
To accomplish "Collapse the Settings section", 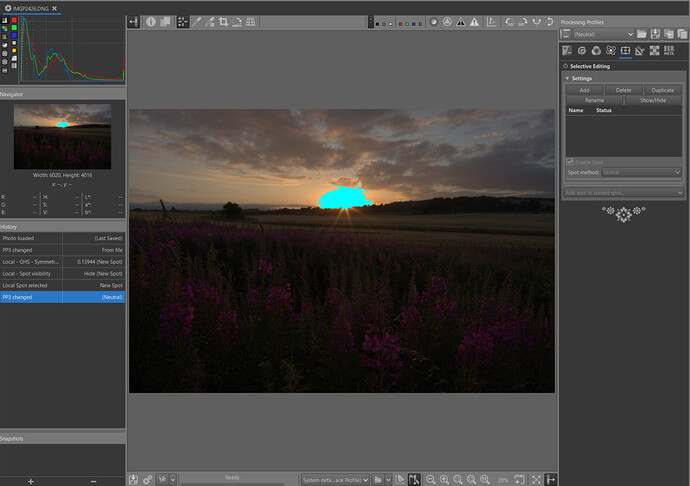I will click(x=568, y=78).
